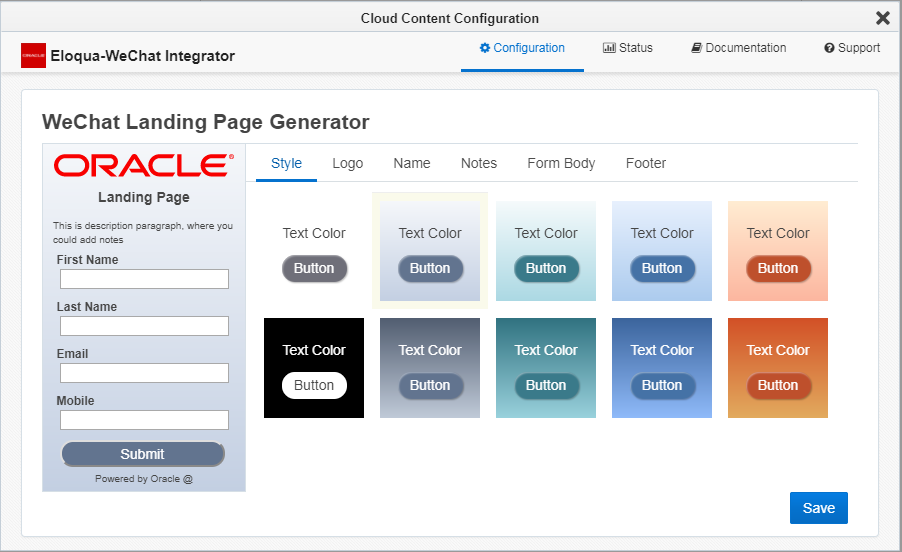Open the Support tab

point(852,48)
